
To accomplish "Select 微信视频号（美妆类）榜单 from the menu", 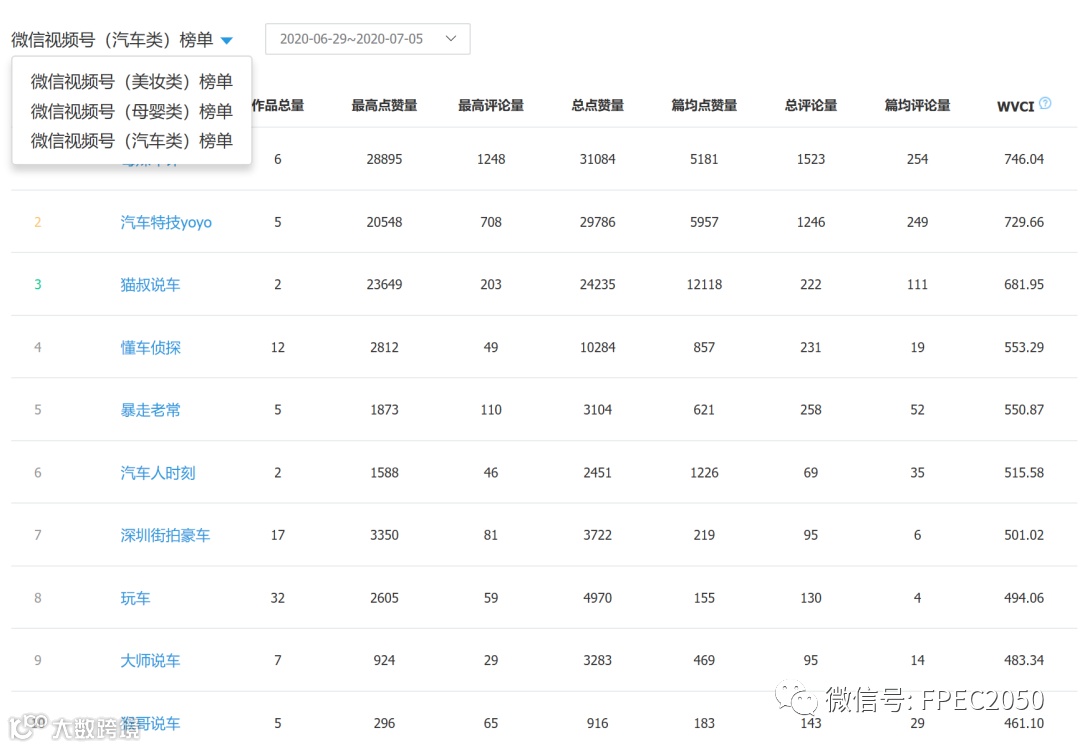I will [x=132, y=81].
